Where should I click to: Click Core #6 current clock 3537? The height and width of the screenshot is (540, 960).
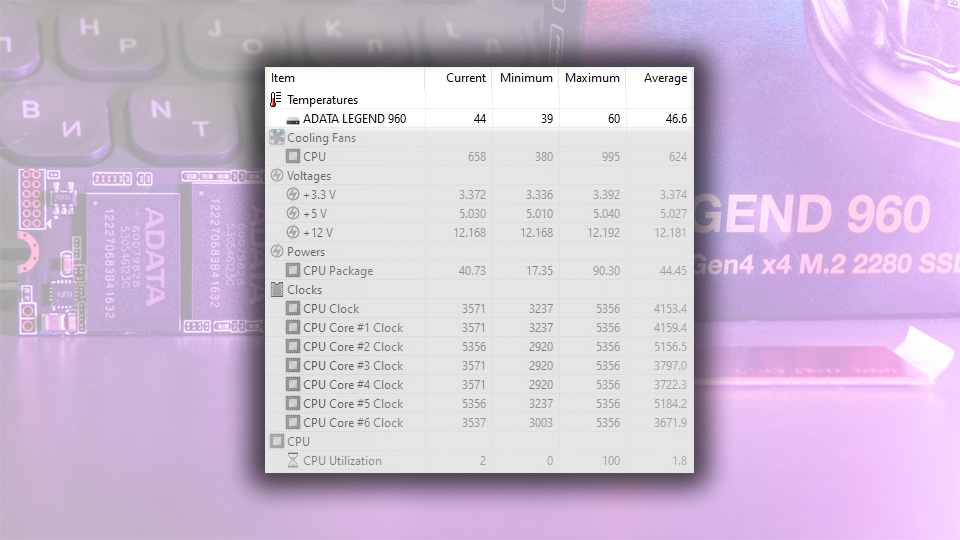pyautogui.click(x=474, y=422)
